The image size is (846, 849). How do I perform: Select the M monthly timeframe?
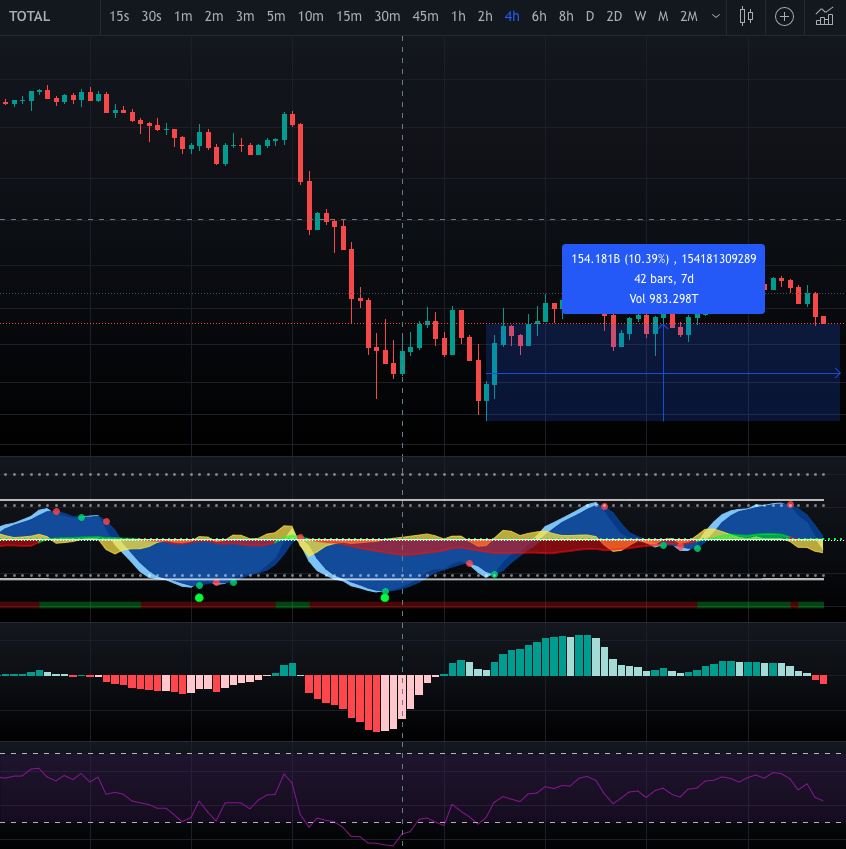pyautogui.click(x=663, y=16)
